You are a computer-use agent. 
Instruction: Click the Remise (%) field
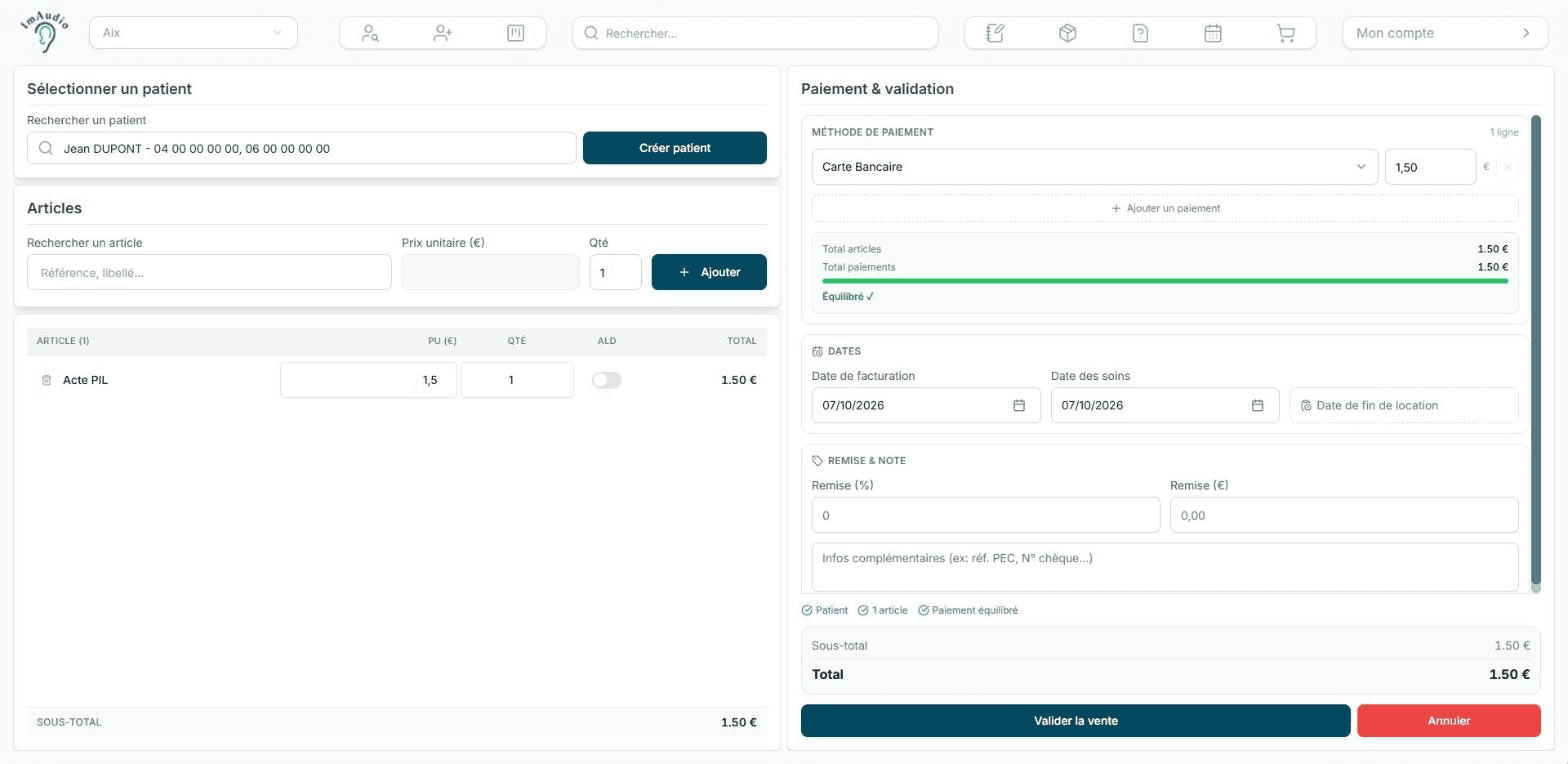(986, 515)
